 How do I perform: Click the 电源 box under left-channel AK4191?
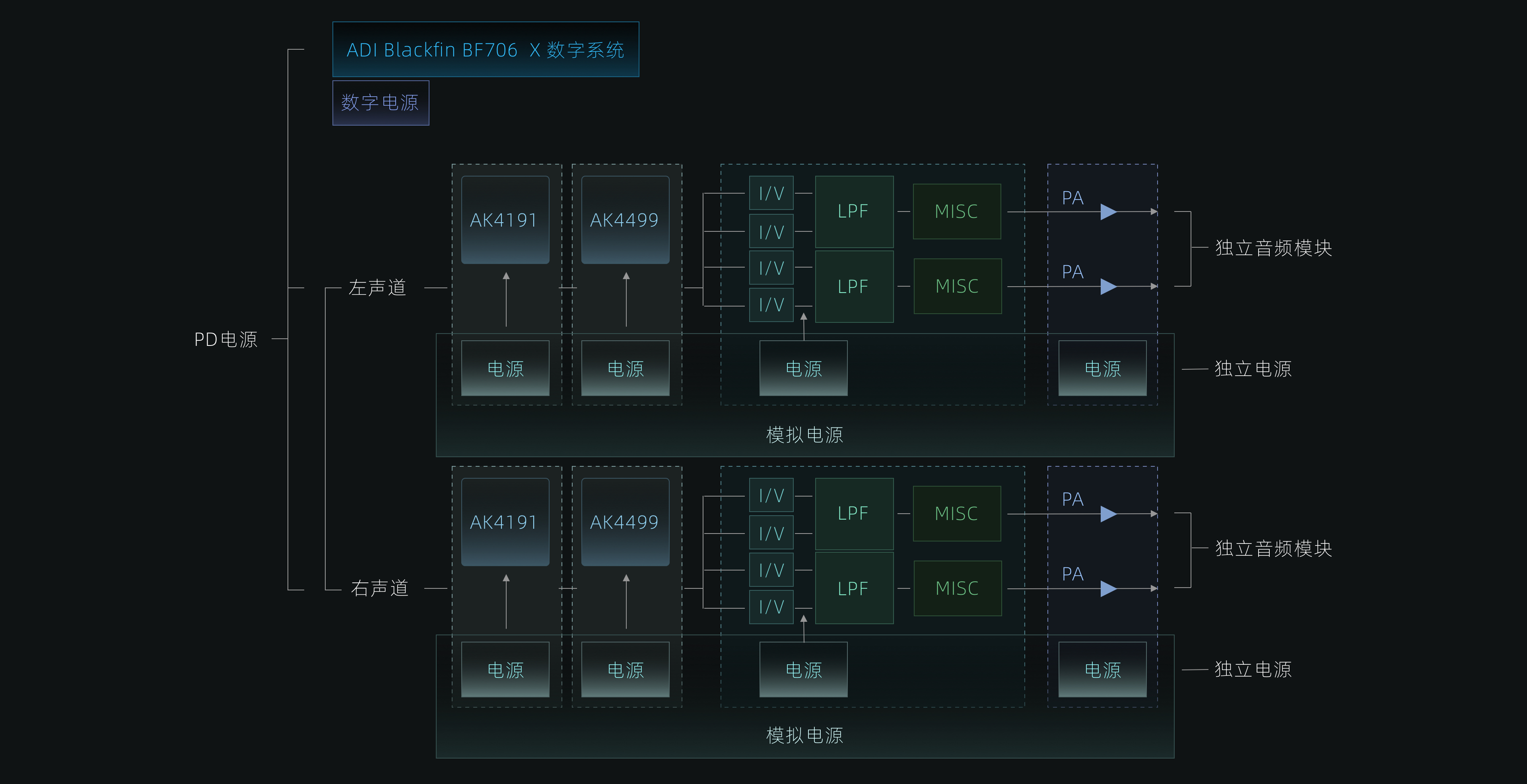pos(505,368)
